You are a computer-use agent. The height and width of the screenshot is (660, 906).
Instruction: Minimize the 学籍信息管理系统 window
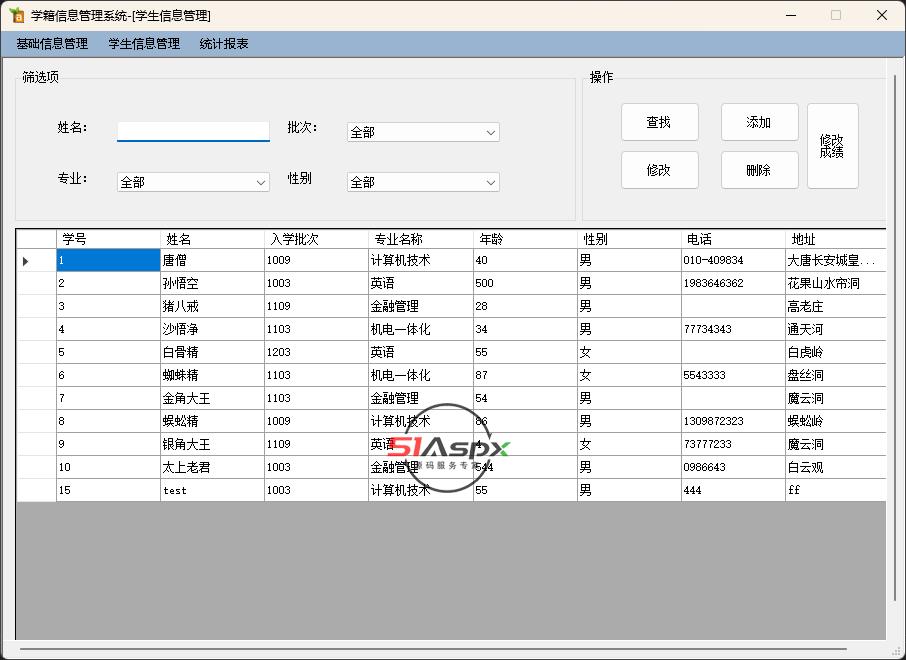point(791,16)
